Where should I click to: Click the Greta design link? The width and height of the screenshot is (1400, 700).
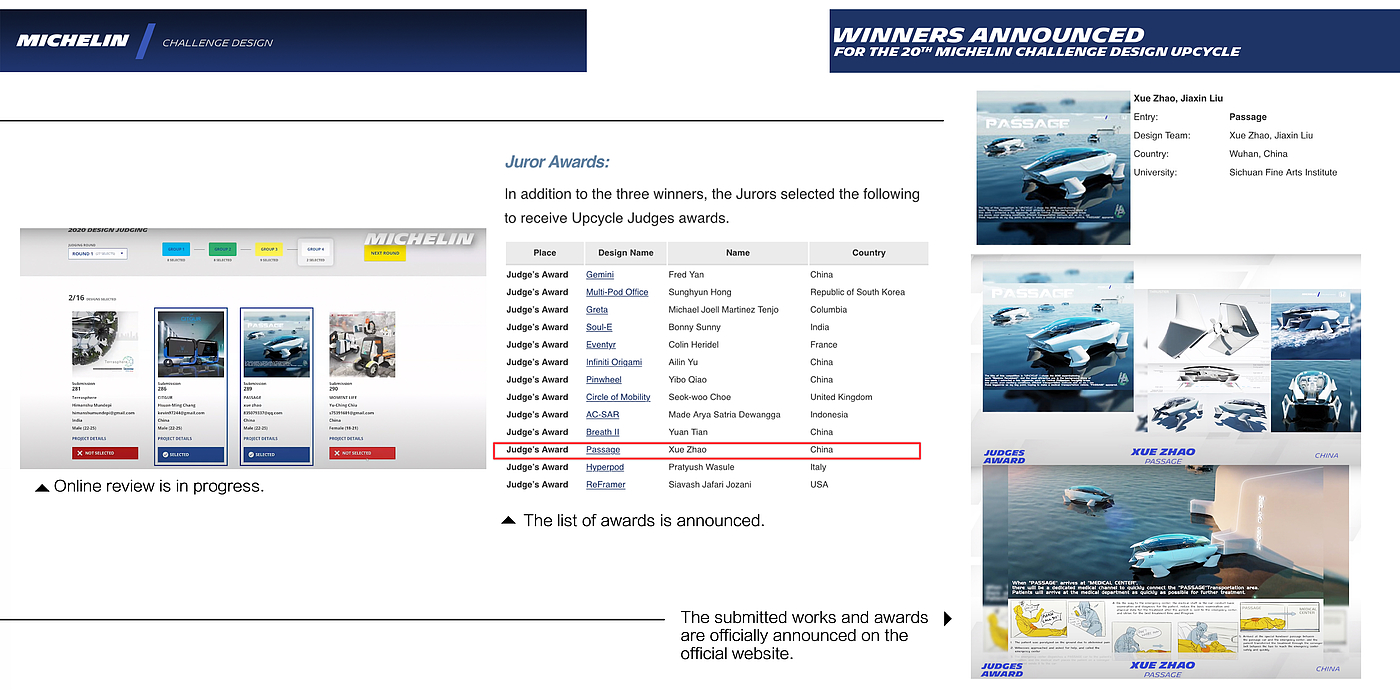tap(597, 310)
